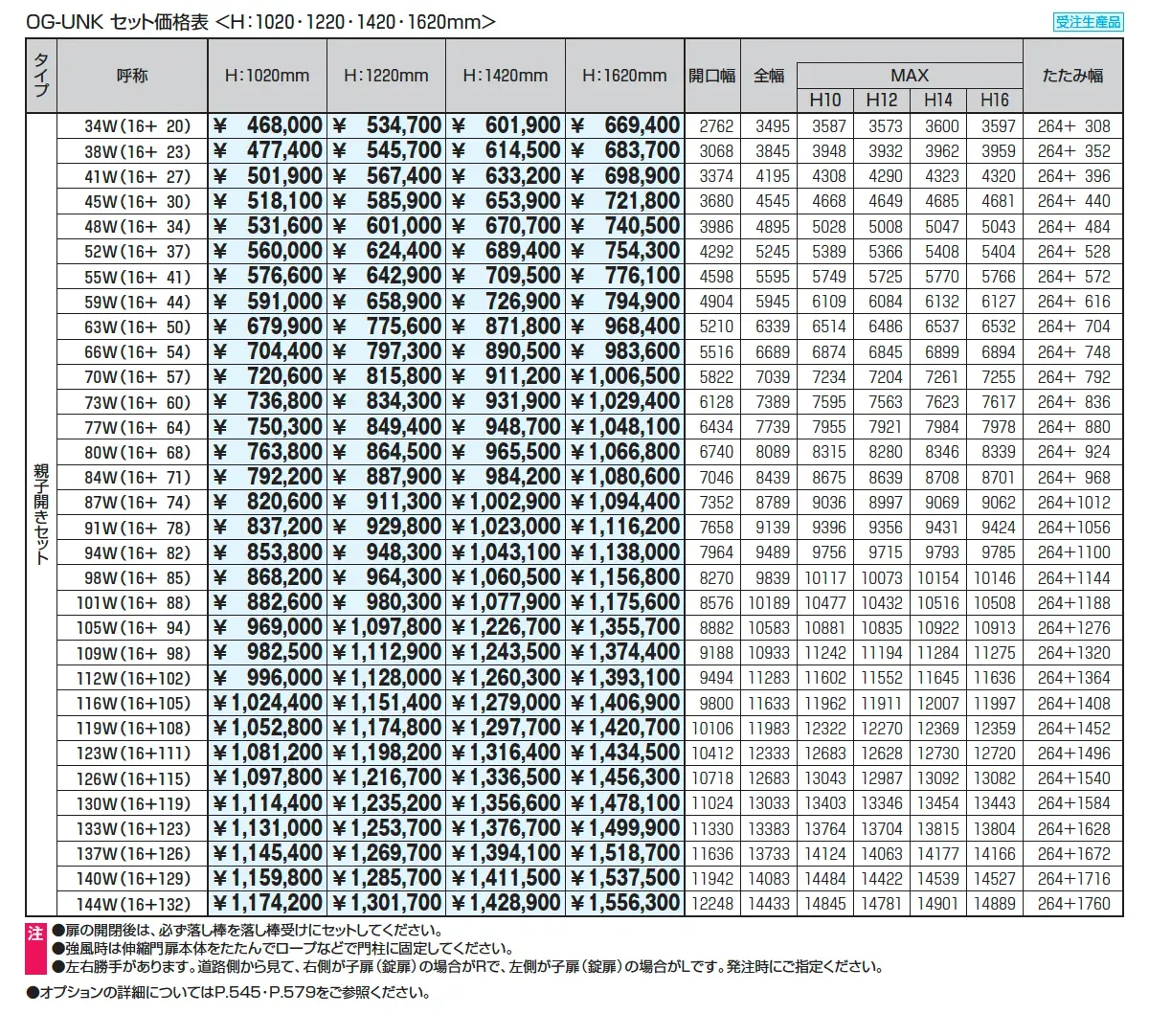Click the H12 max value 11194
Screen dimensions: 1149x1036
[x=882, y=653]
